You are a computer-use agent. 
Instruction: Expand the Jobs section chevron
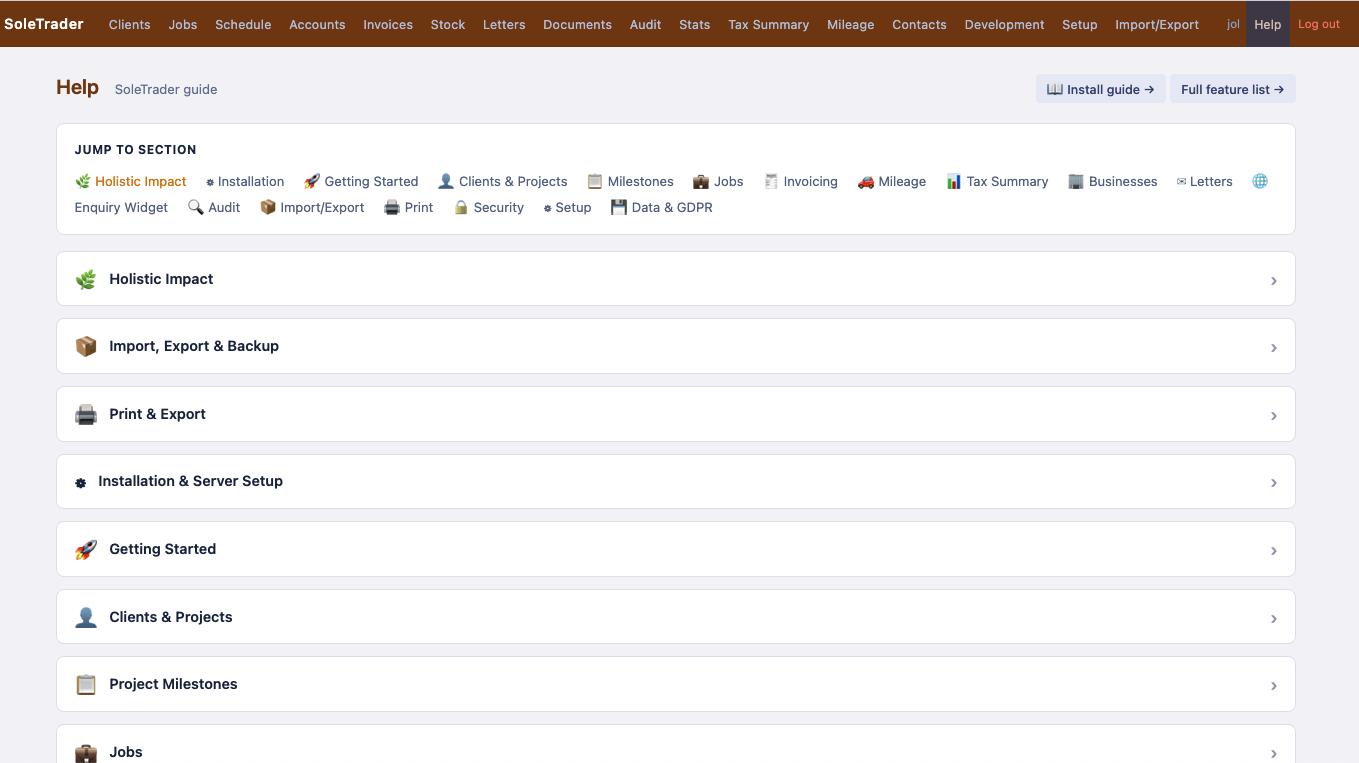coord(1274,754)
